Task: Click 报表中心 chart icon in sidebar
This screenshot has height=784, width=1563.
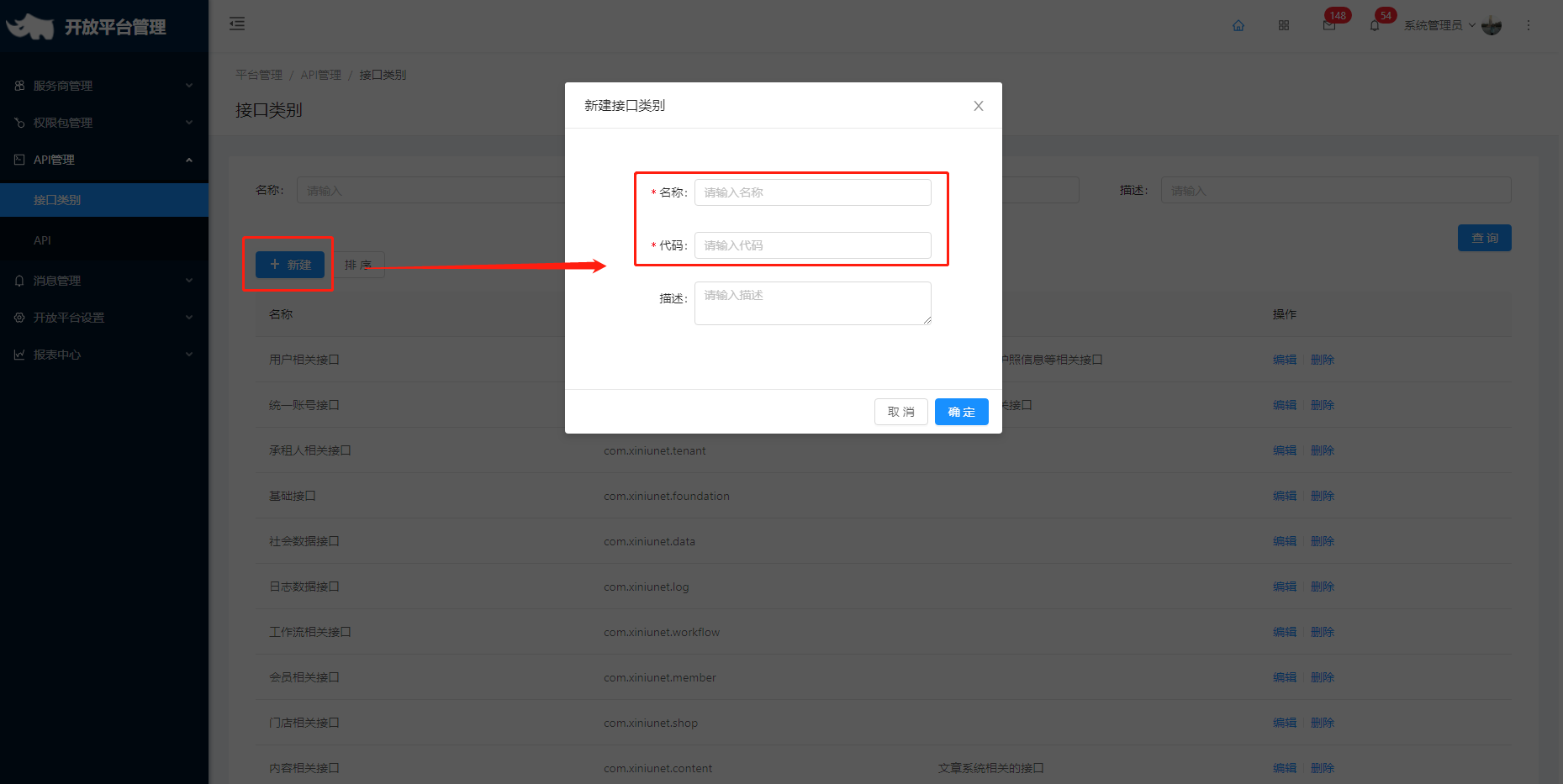Action: 19,355
